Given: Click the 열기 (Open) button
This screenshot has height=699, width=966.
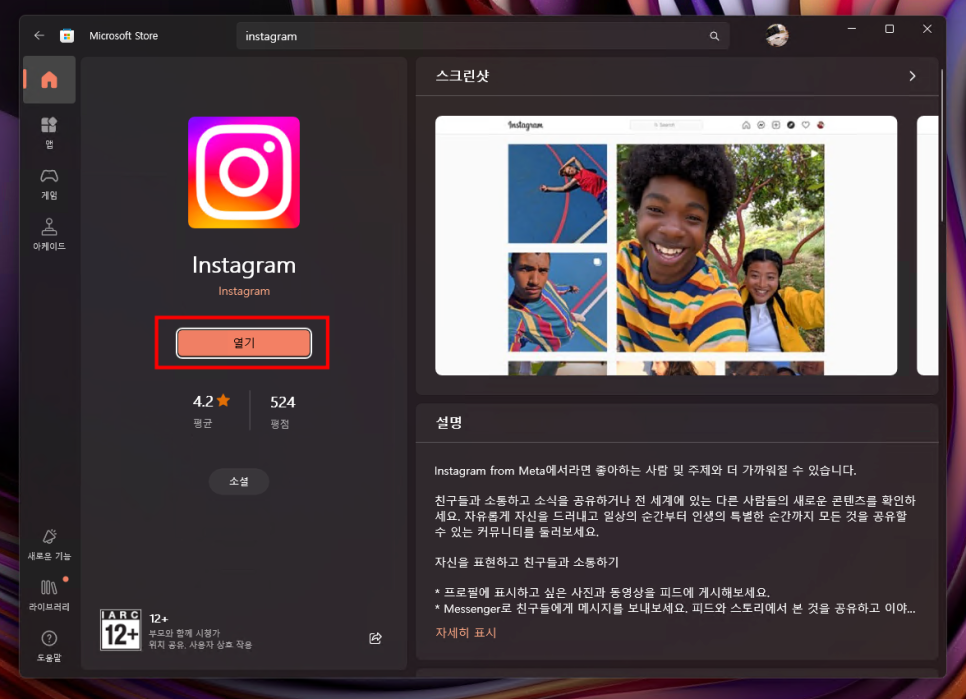Looking at the screenshot, I should click(244, 343).
